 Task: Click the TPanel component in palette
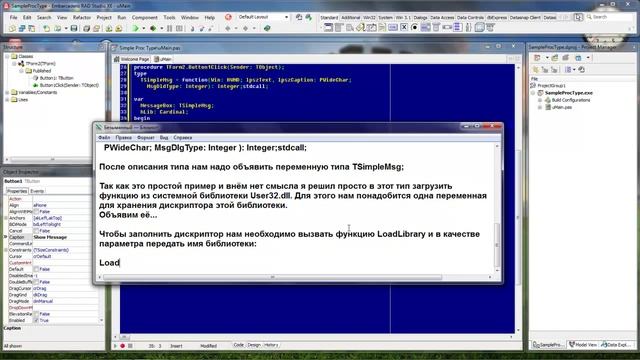pos(479,28)
